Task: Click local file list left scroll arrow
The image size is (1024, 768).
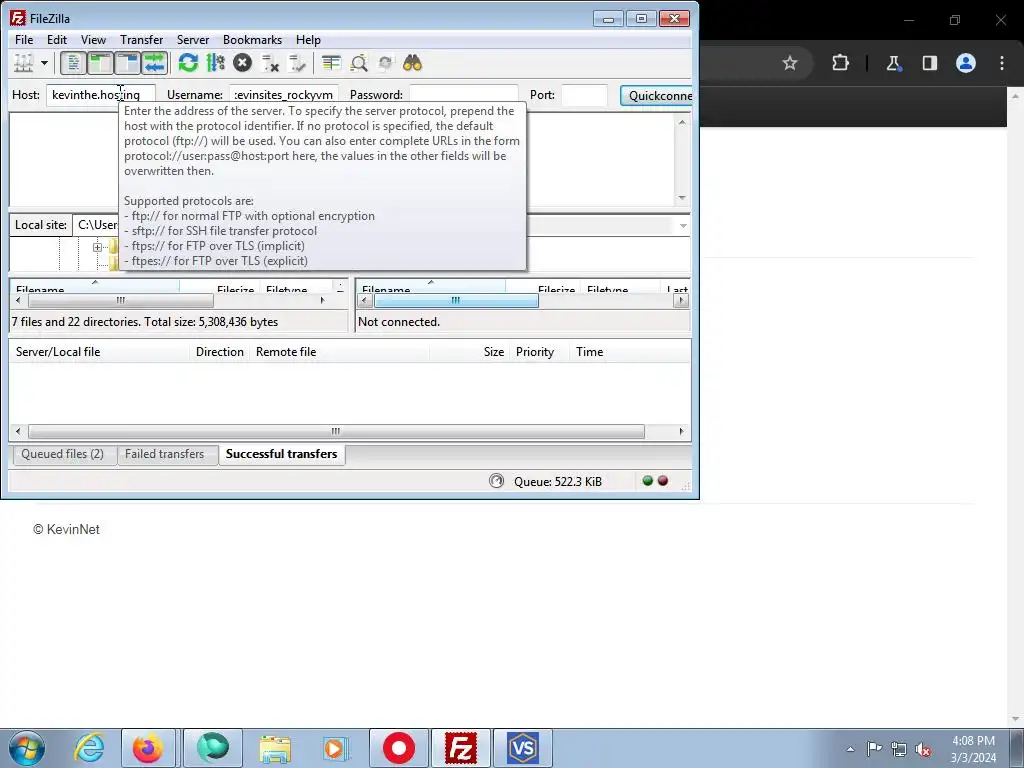Action: [x=18, y=300]
